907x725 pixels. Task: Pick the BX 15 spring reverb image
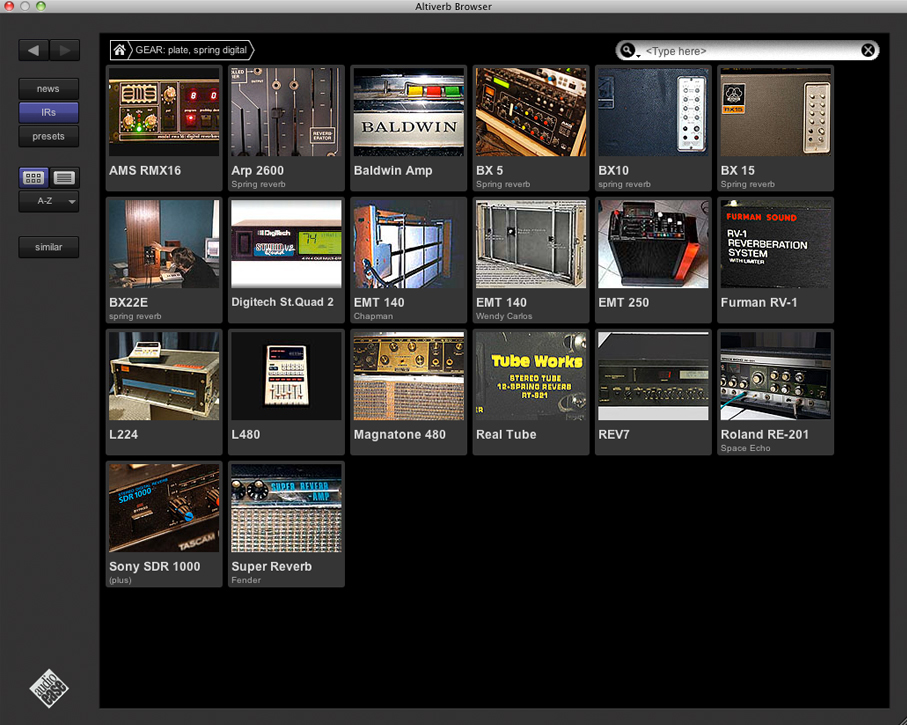coord(776,112)
